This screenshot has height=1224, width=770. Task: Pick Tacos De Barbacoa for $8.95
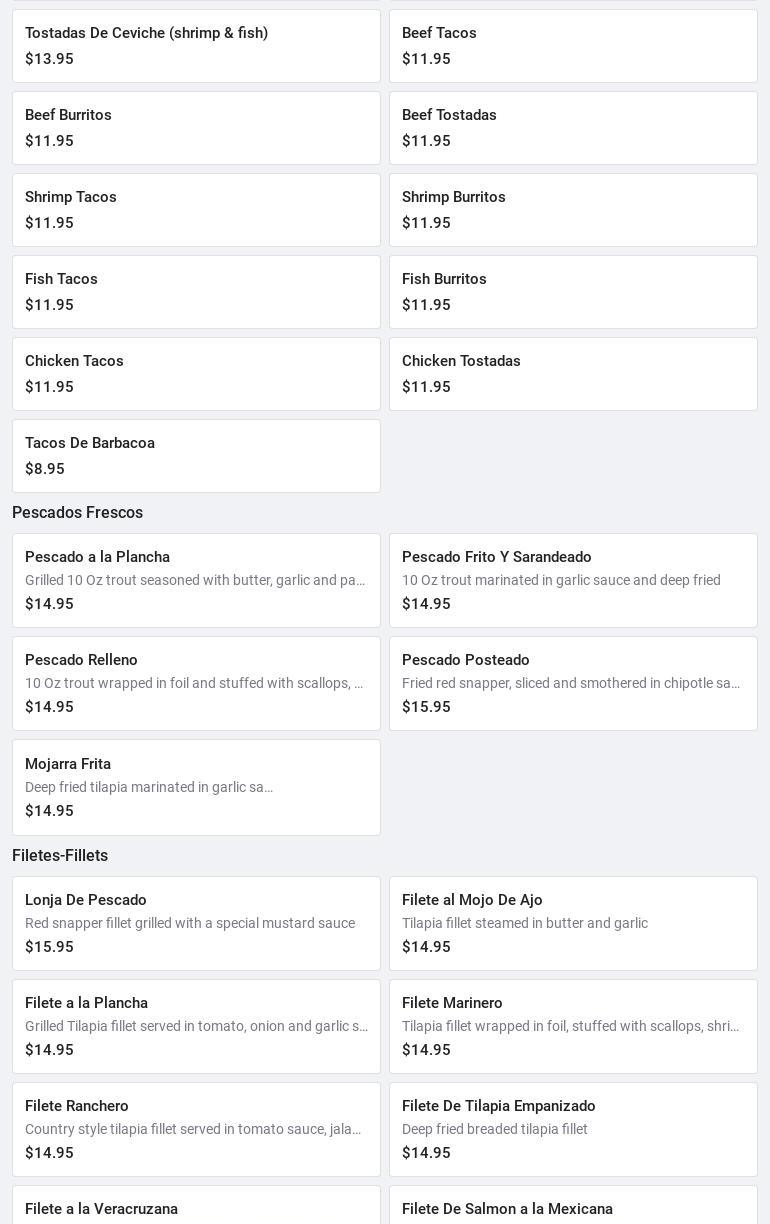pyautogui.click(x=196, y=456)
